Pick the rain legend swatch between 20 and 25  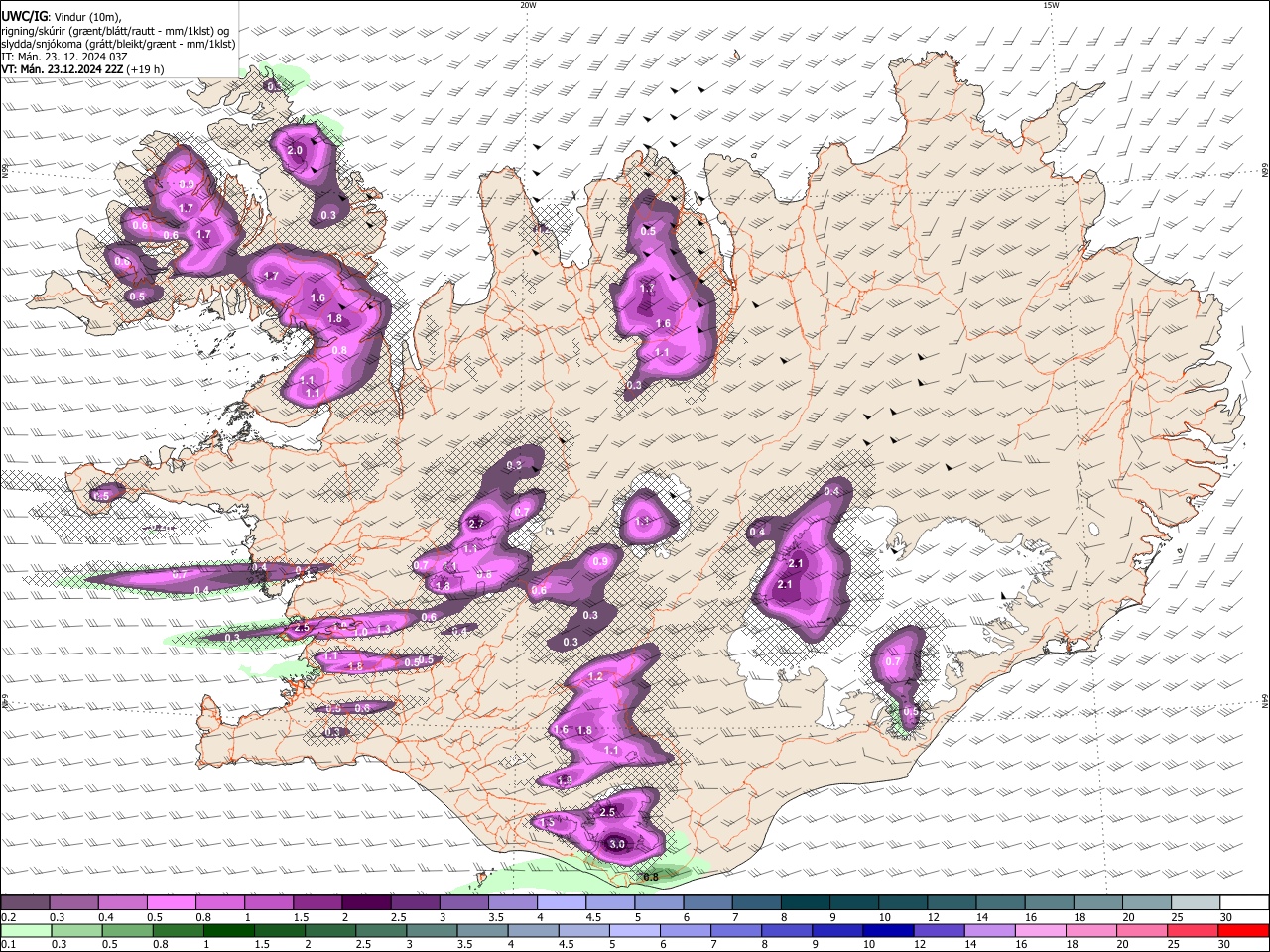coord(1143,930)
